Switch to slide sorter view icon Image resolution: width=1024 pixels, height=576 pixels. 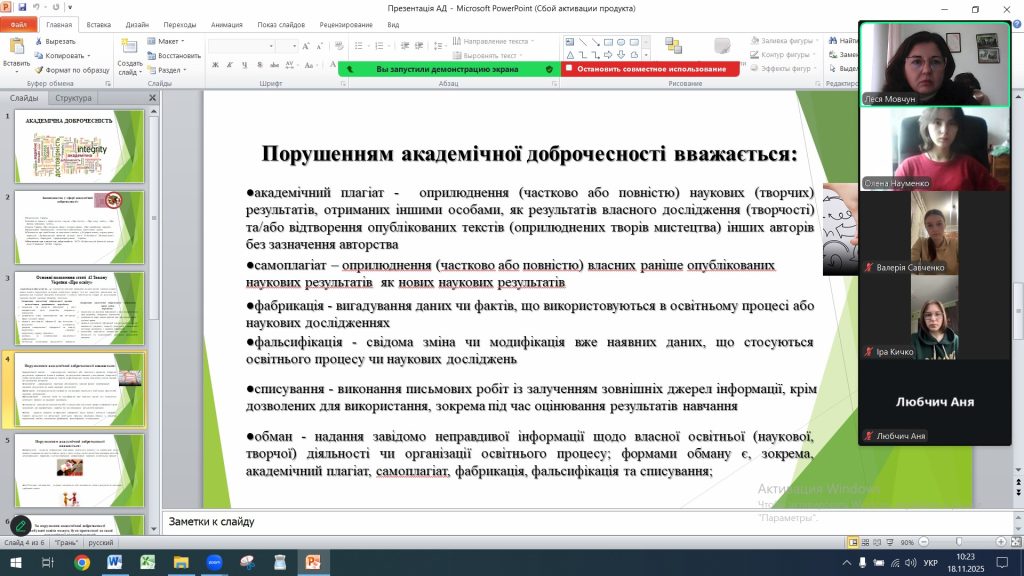click(865, 542)
